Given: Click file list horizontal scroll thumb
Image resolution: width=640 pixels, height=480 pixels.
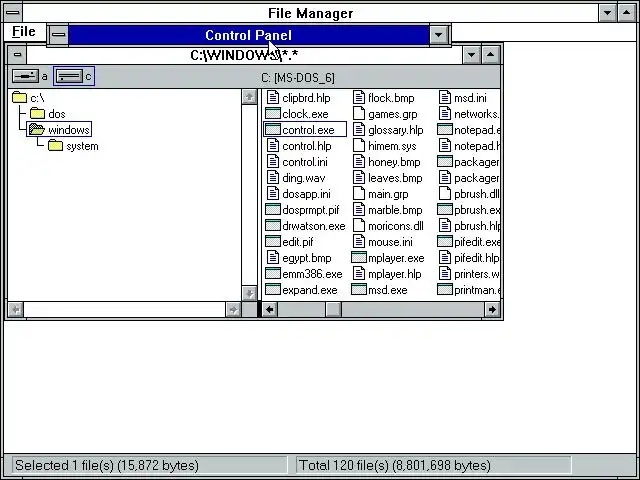Looking at the screenshot, I should coord(333,310).
